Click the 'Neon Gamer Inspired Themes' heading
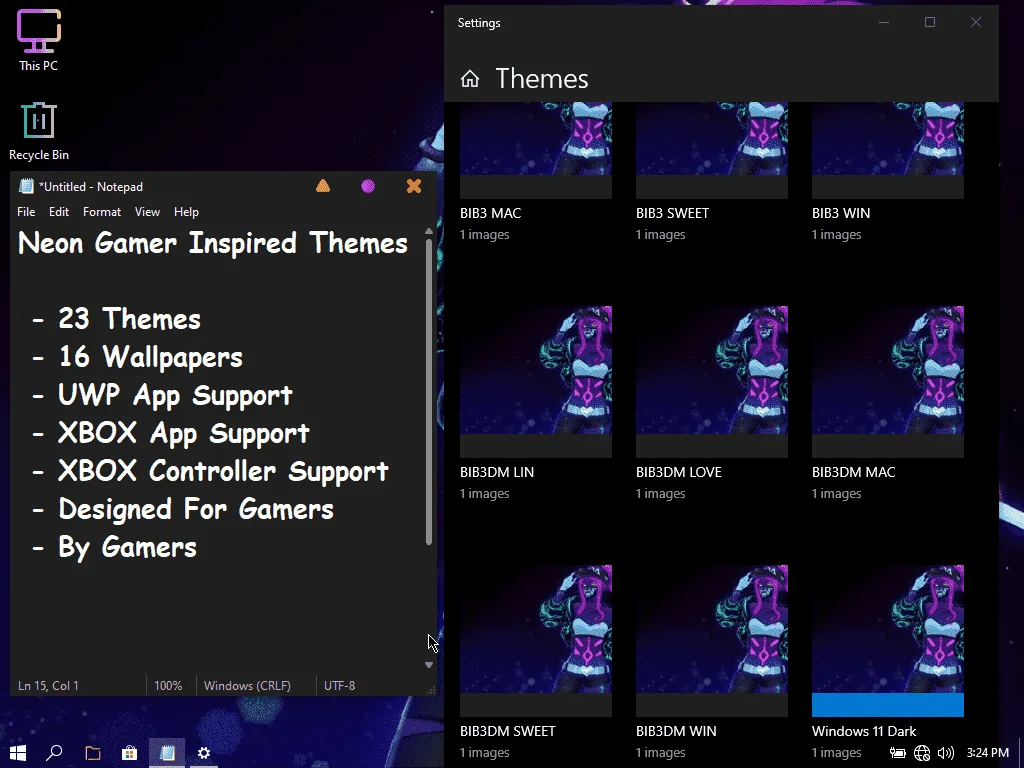 click(213, 243)
